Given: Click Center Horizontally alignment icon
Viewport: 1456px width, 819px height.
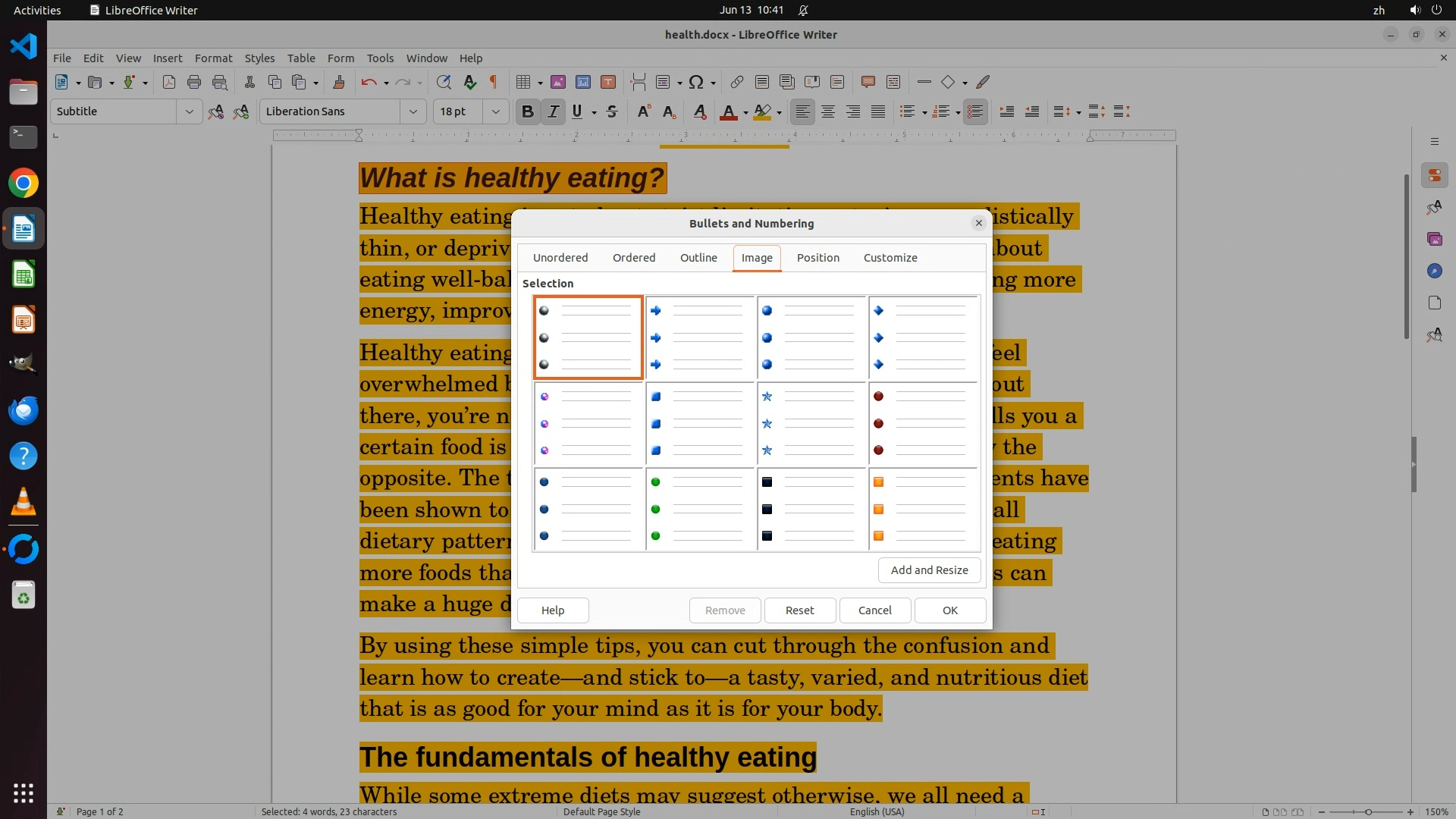Looking at the screenshot, I should [828, 111].
